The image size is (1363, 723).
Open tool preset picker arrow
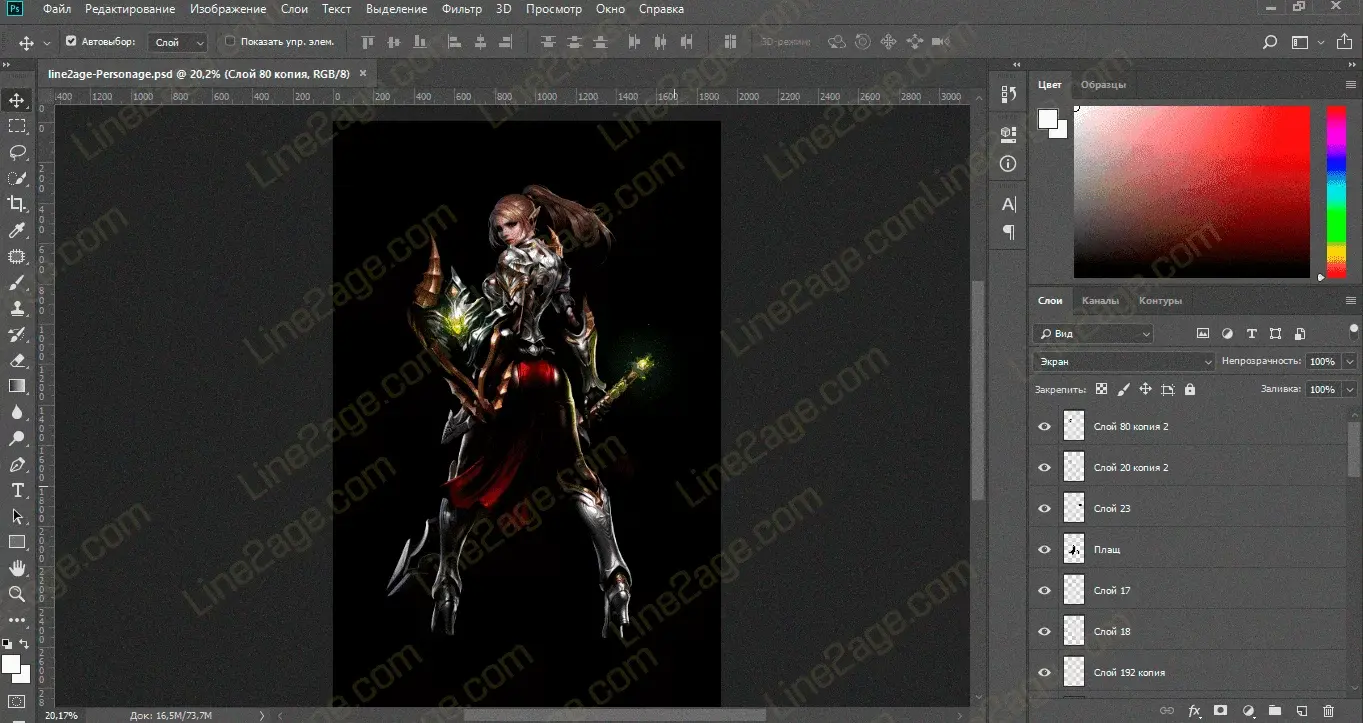48,43
